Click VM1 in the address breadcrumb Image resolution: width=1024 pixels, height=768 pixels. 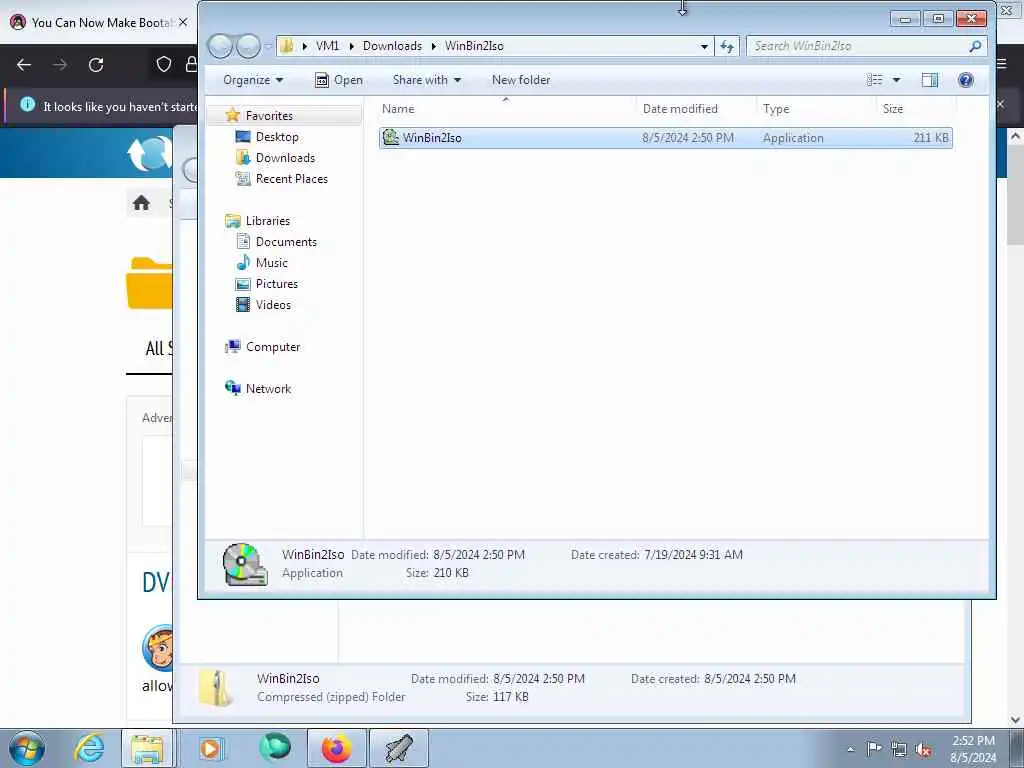(x=327, y=46)
